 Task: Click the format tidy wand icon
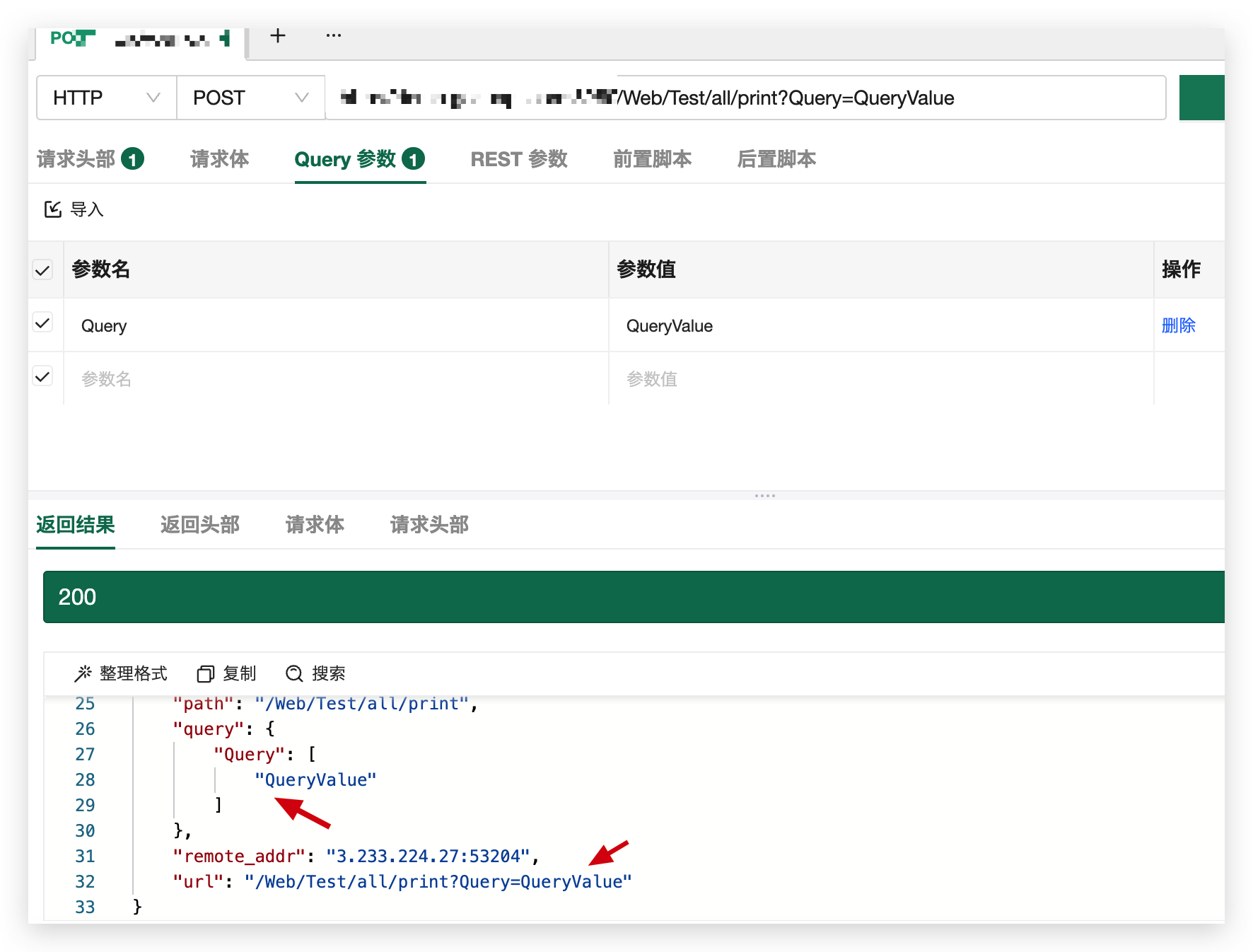83,673
